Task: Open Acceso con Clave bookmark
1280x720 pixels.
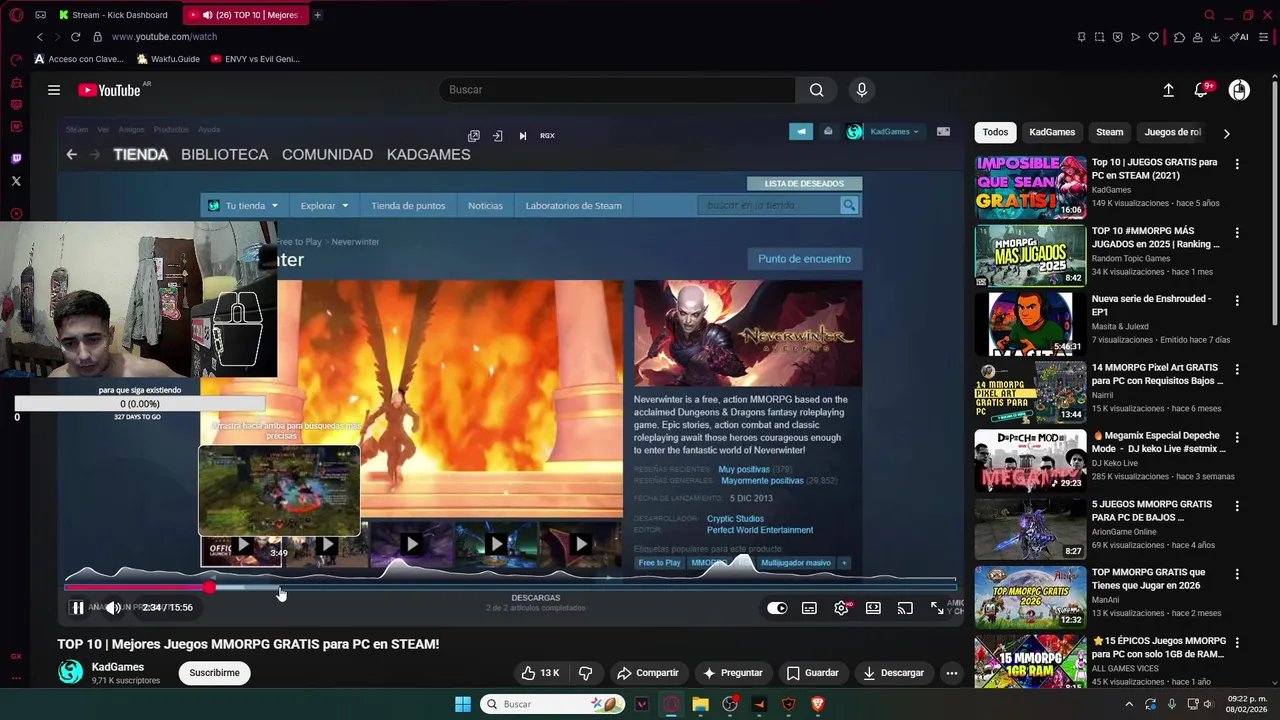Action: click(79, 59)
